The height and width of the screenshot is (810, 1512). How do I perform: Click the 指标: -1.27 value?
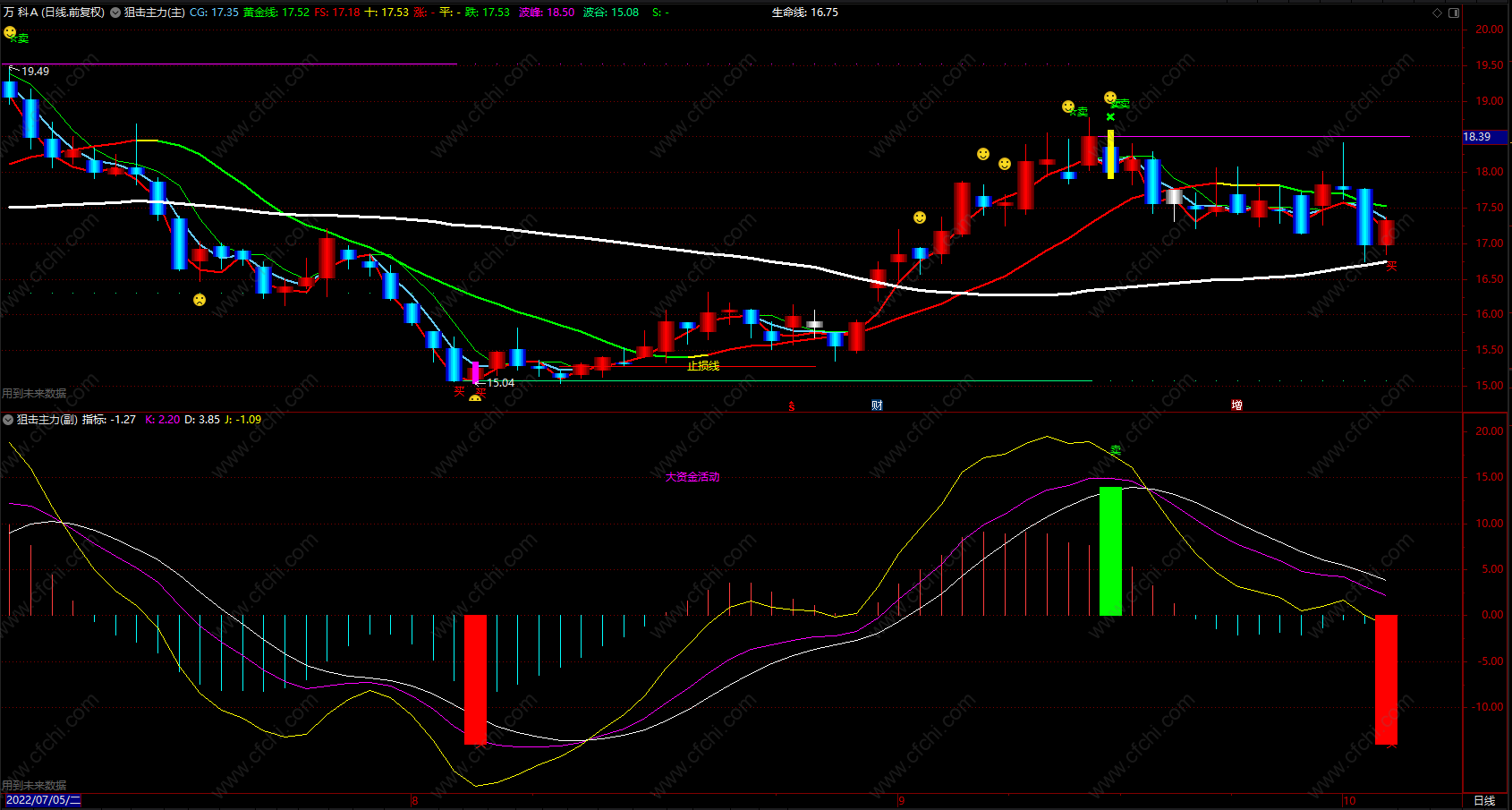109,420
